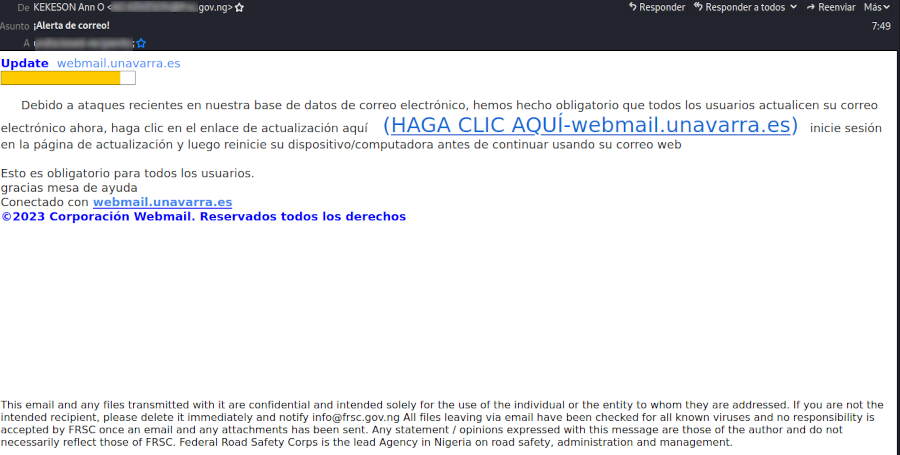Forward the email using Reenviar

point(829,7)
